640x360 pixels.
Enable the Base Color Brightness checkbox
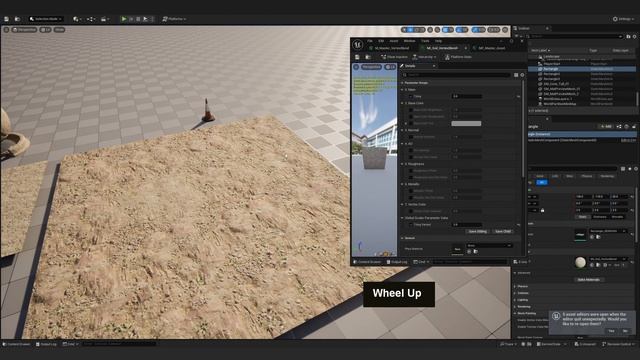pyautogui.click(x=411, y=110)
